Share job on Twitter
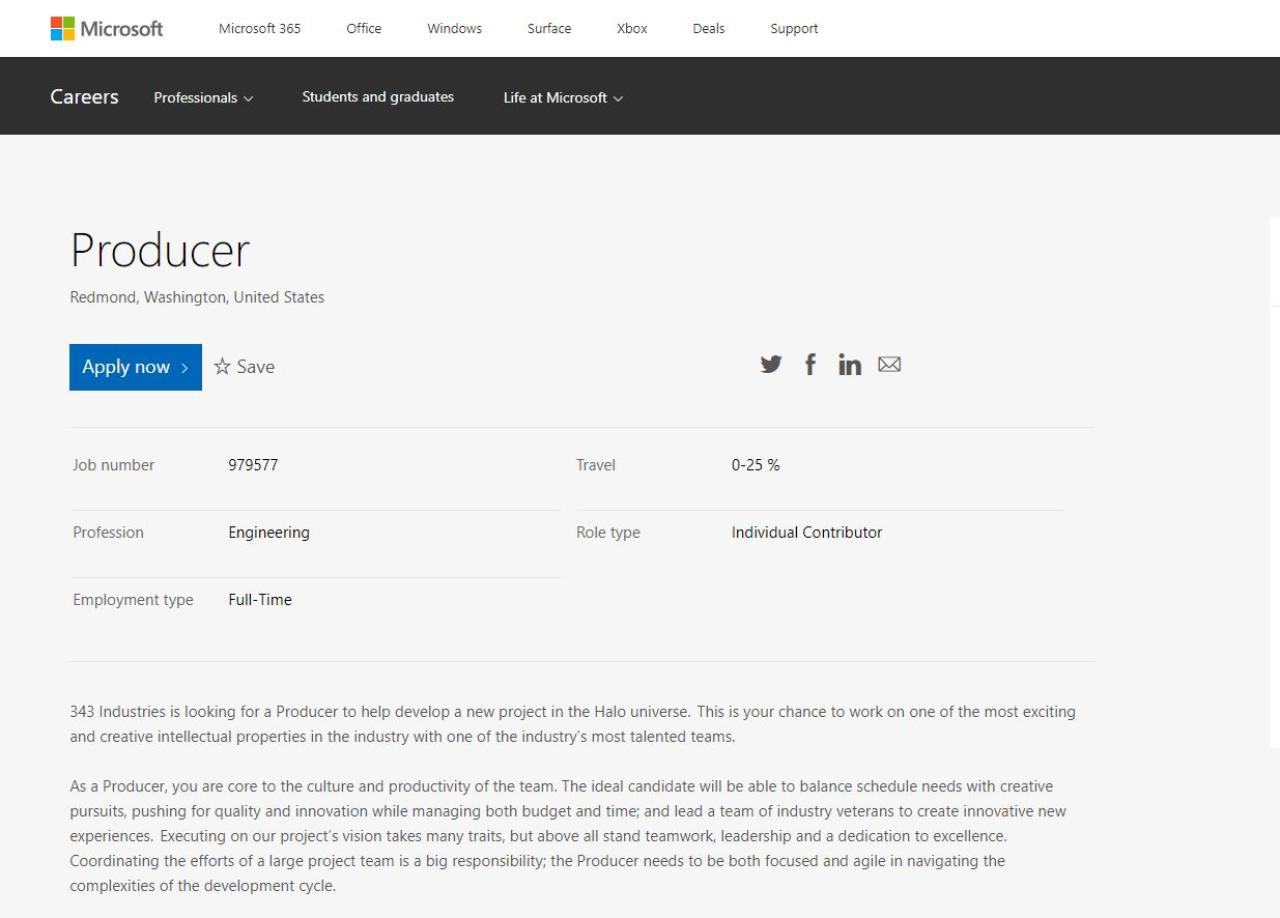 (x=771, y=365)
